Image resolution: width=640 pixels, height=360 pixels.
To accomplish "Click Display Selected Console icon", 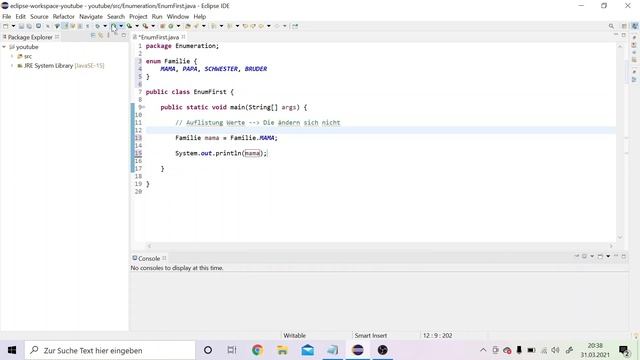I will 584,256.
